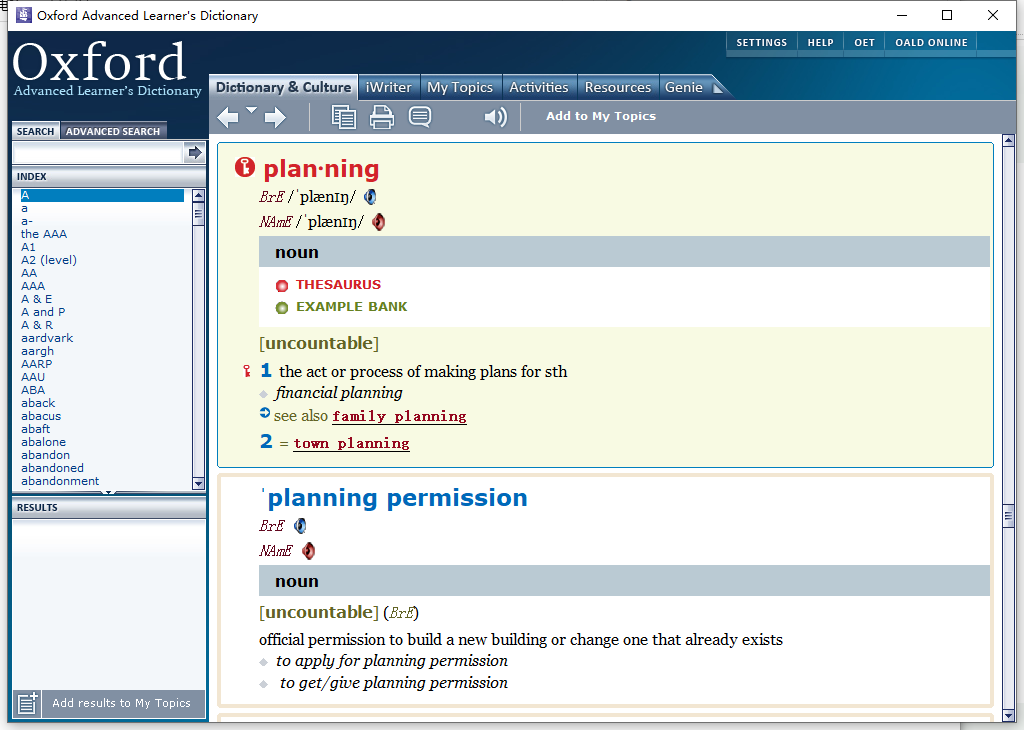Click the Oxford dictionary title bar icon
Viewport: 1024px width, 730px height.
[24, 14]
